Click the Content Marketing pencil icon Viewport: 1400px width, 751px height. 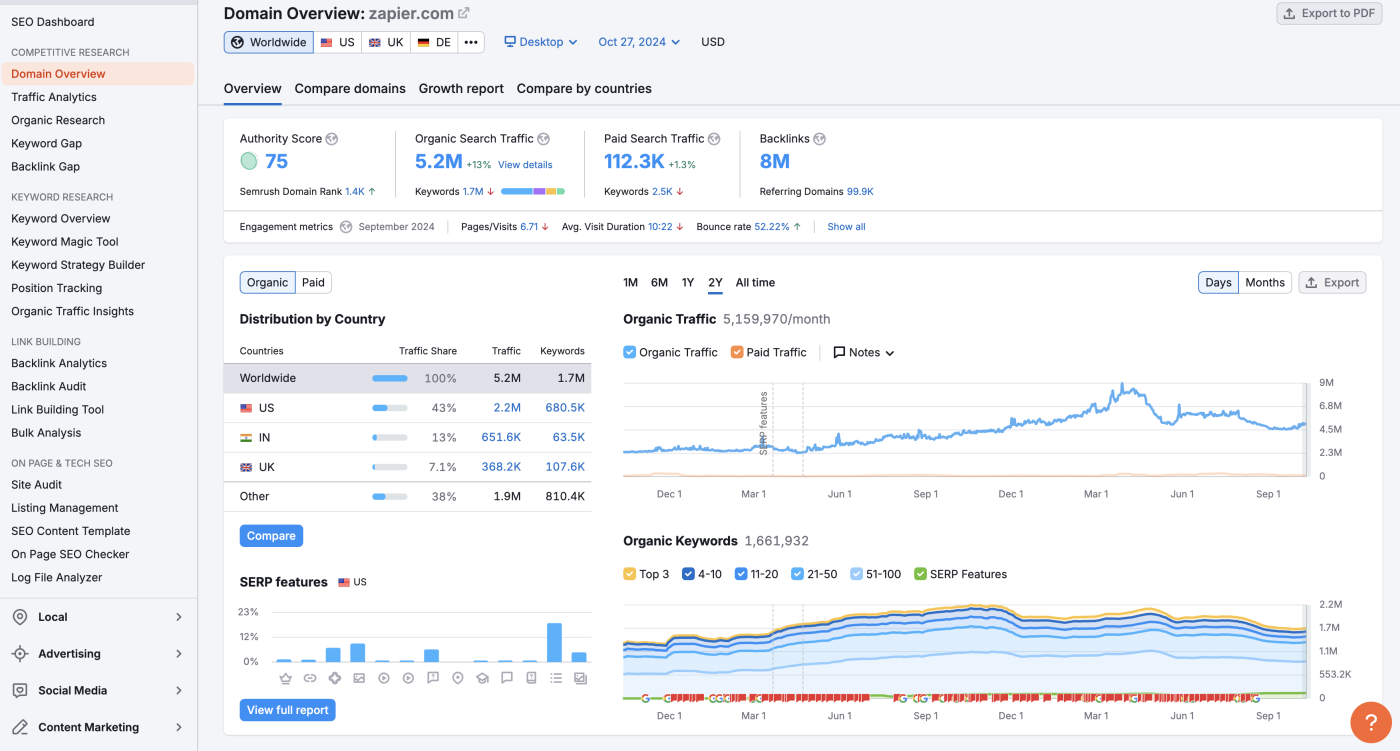click(x=20, y=727)
